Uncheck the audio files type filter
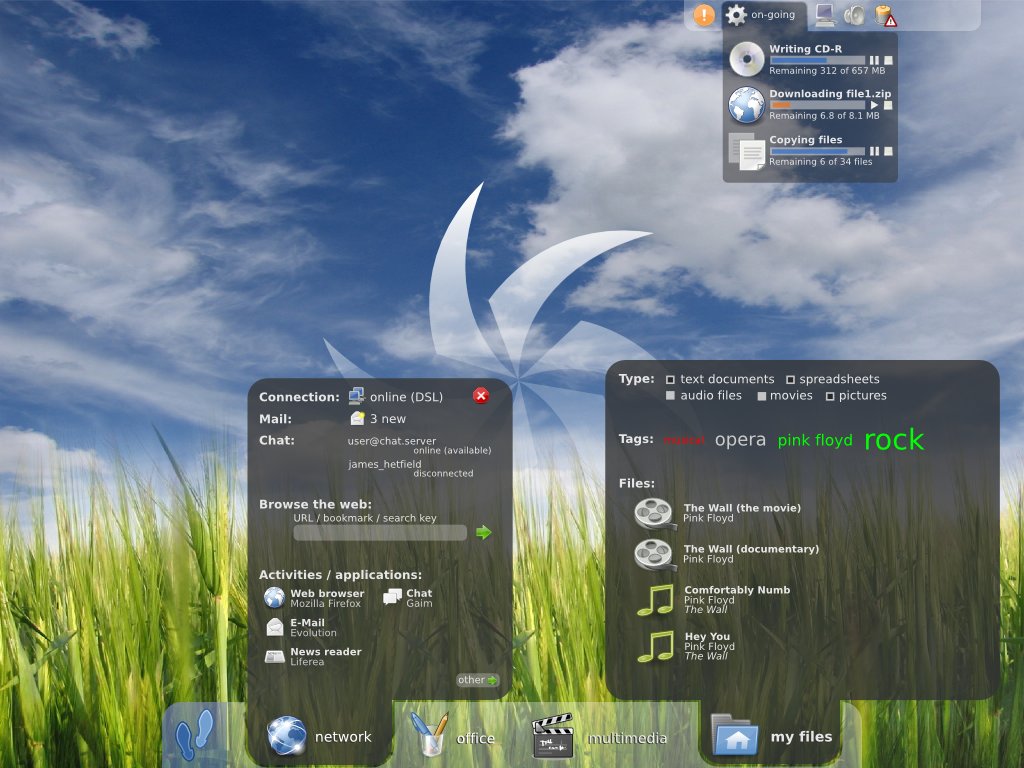Viewport: 1024px width, 768px height. (671, 396)
